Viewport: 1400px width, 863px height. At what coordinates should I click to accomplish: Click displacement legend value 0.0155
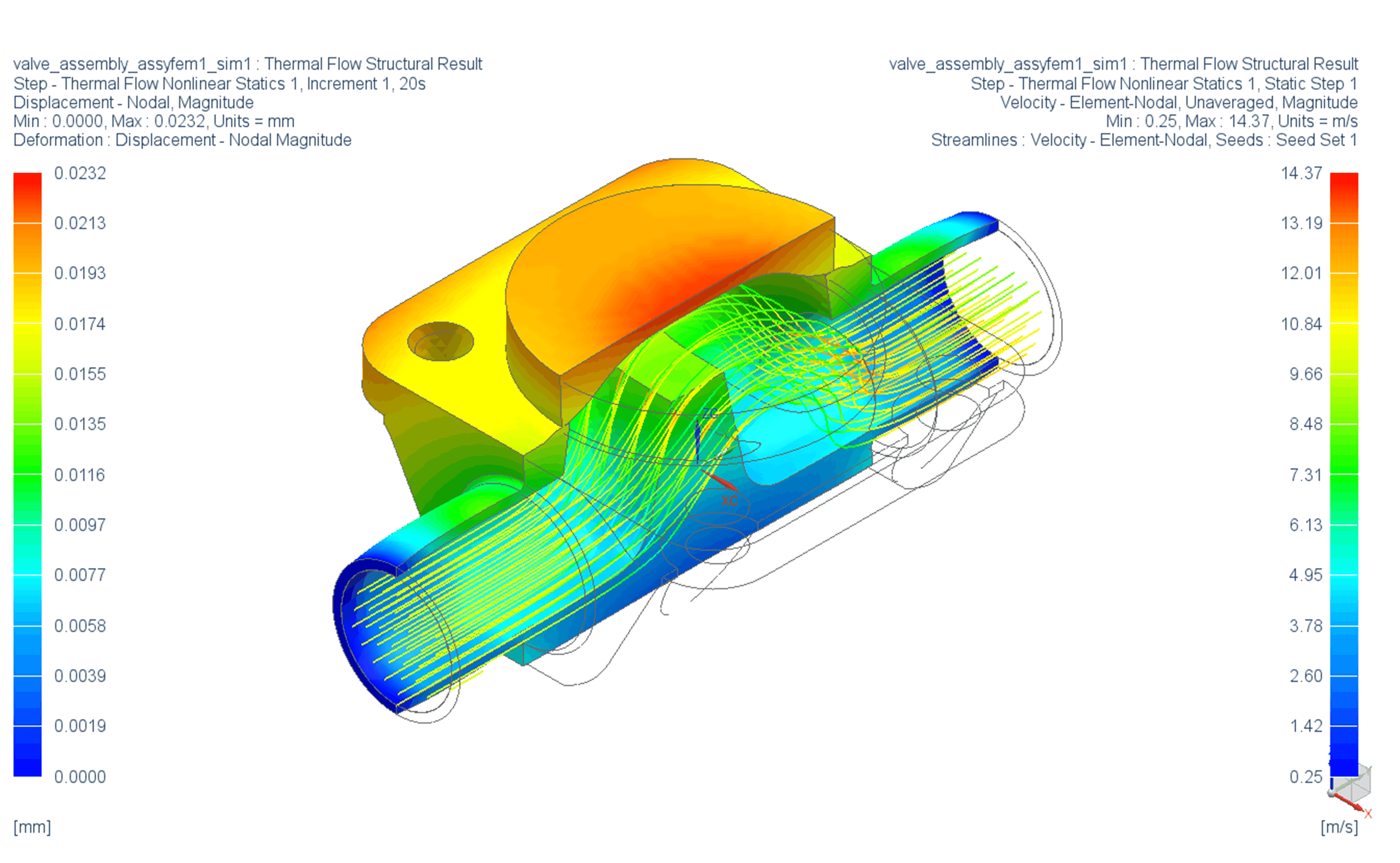click(80, 374)
